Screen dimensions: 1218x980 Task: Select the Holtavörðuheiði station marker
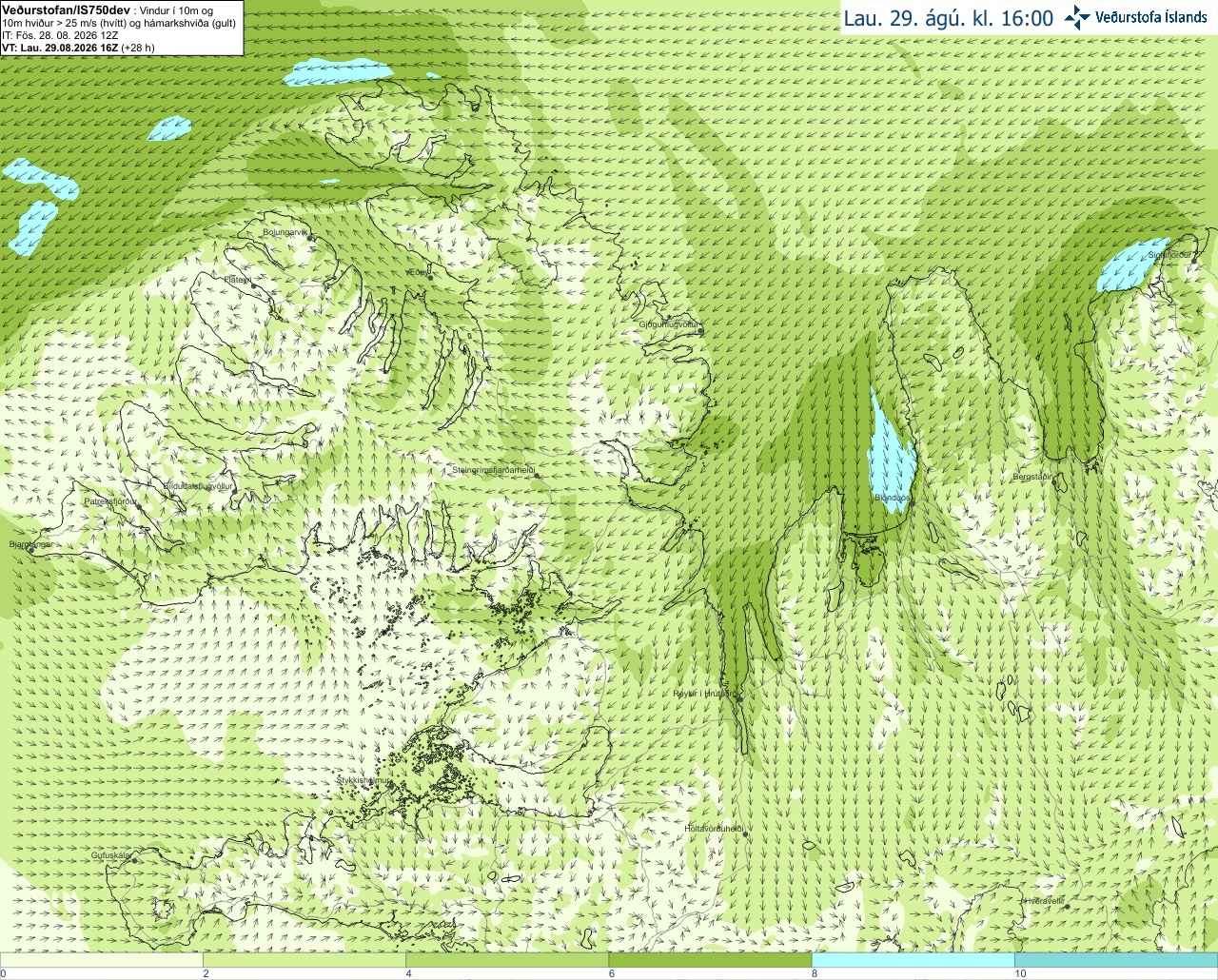click(747, 834)
